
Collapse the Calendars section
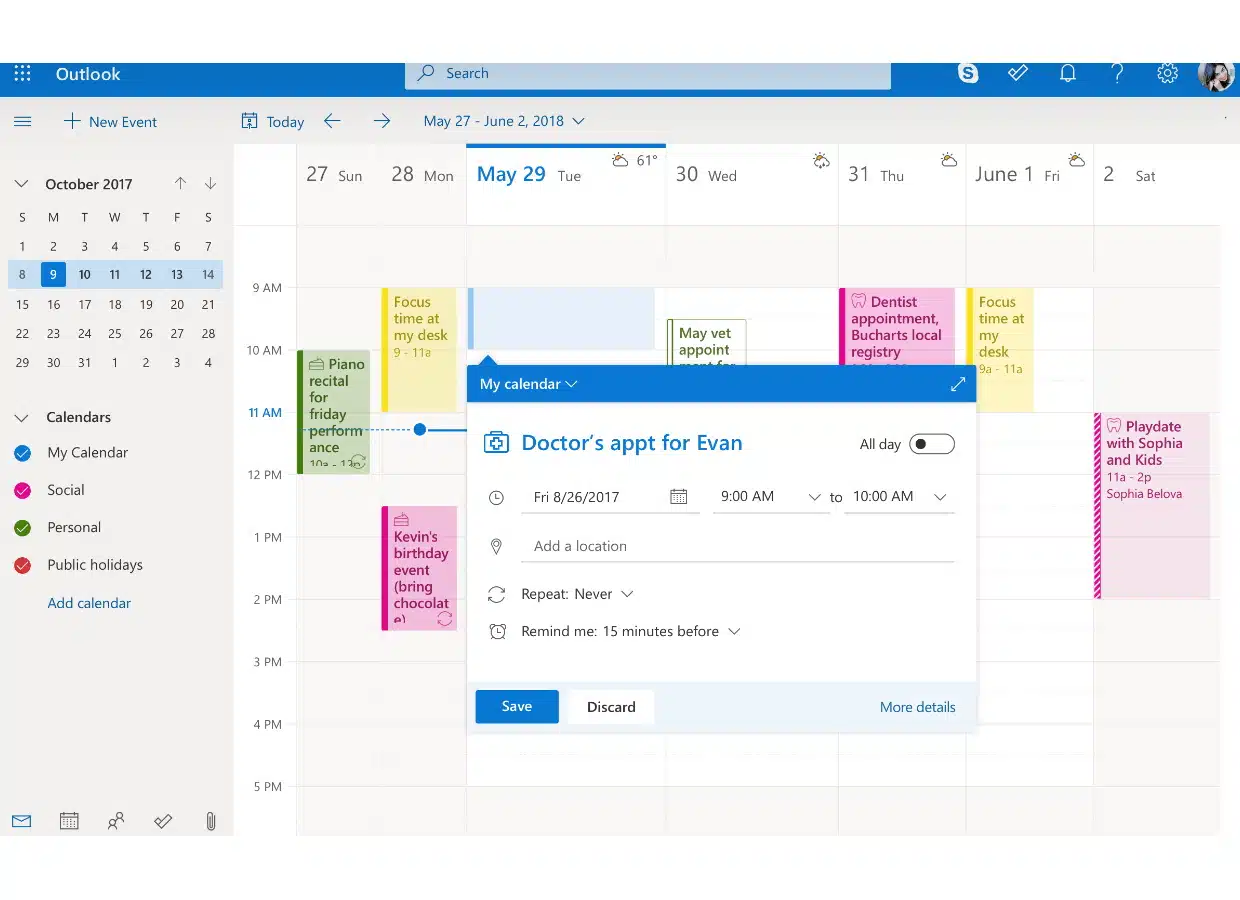21,417
